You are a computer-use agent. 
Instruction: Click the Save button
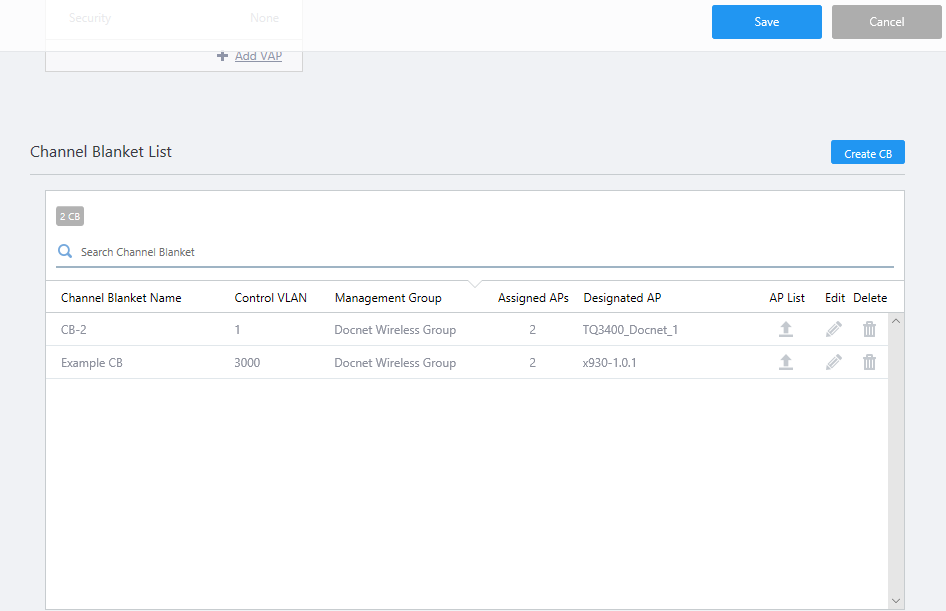(767, 22)
